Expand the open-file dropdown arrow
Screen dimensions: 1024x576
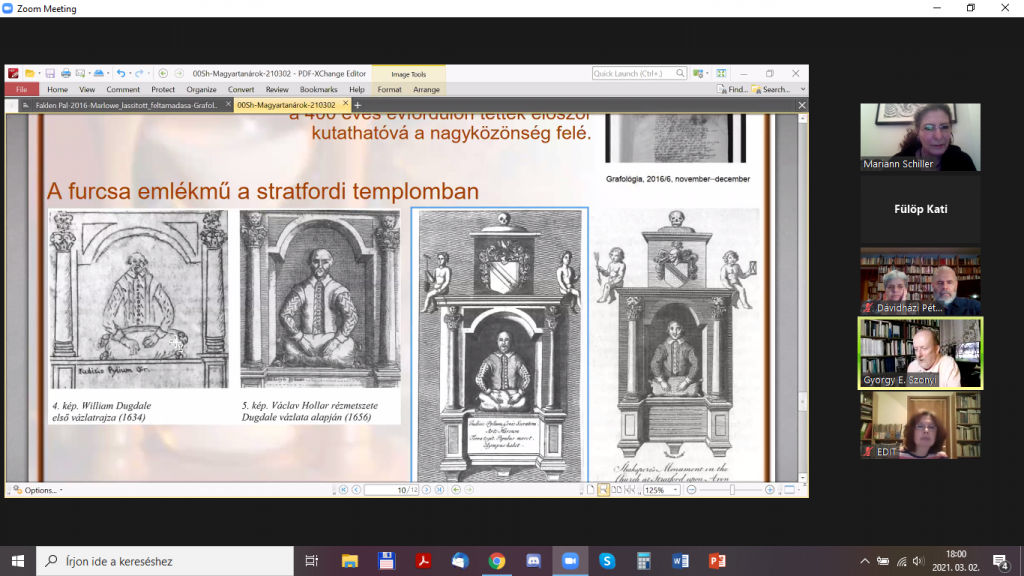pyautogui.click(x=39, y=74)
